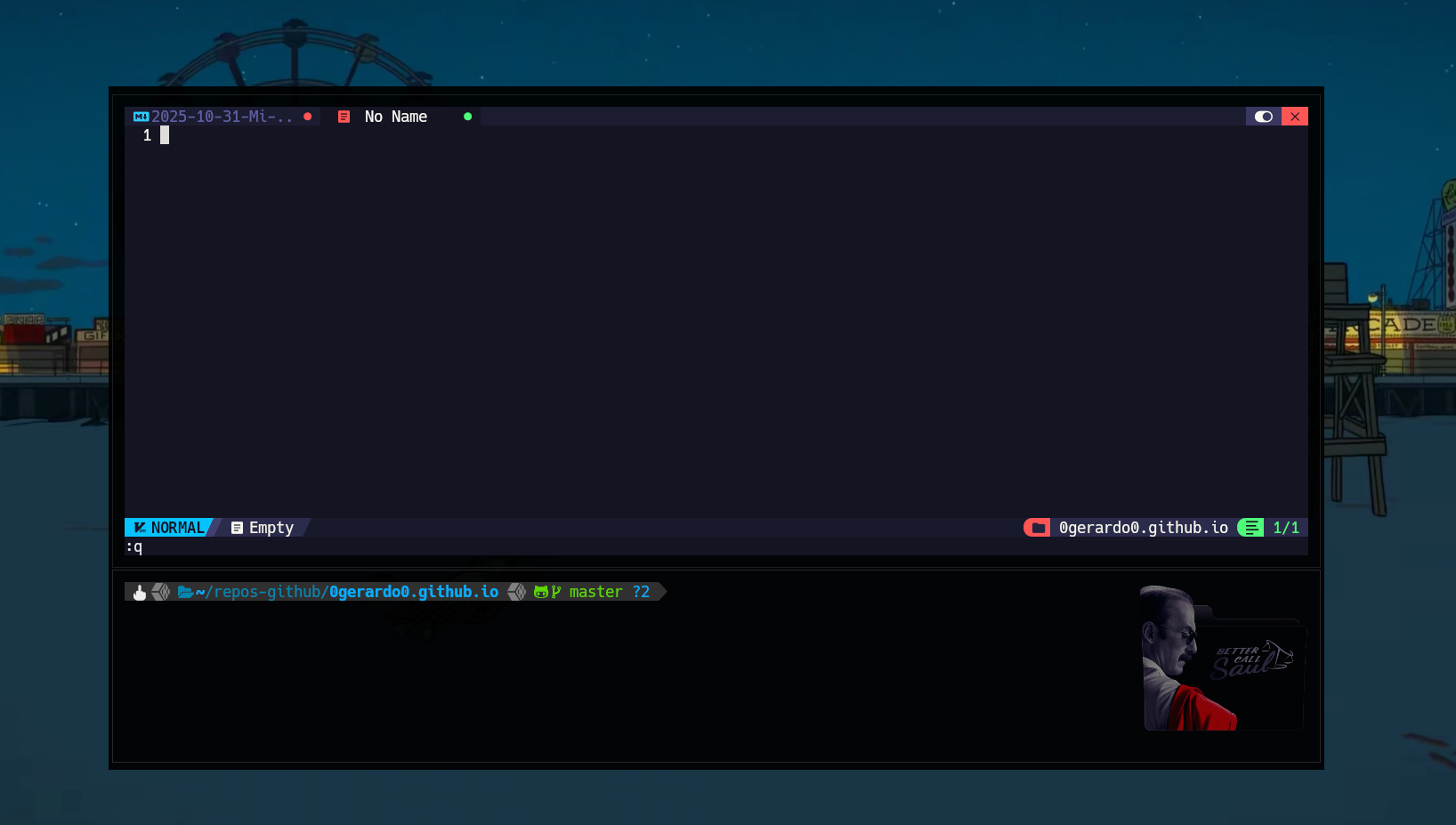Click the green dot on No Name tab
Screen dimensions: 1456x825
[x=467, y=117]
